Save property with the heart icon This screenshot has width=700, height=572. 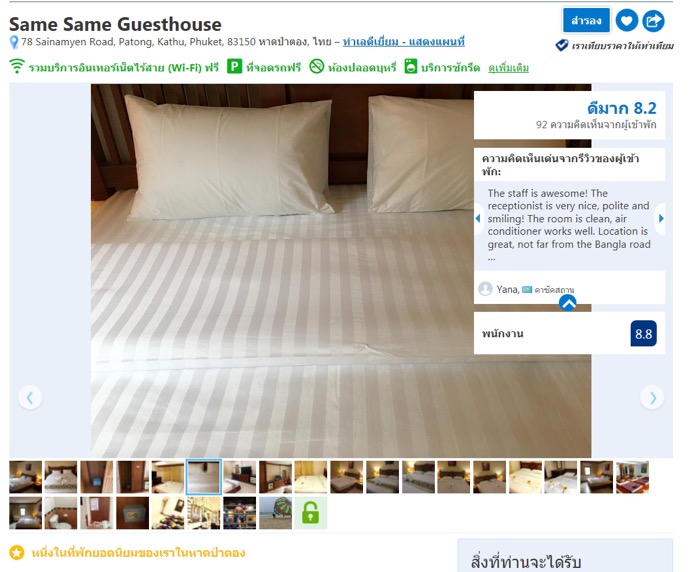click(627, 21)
